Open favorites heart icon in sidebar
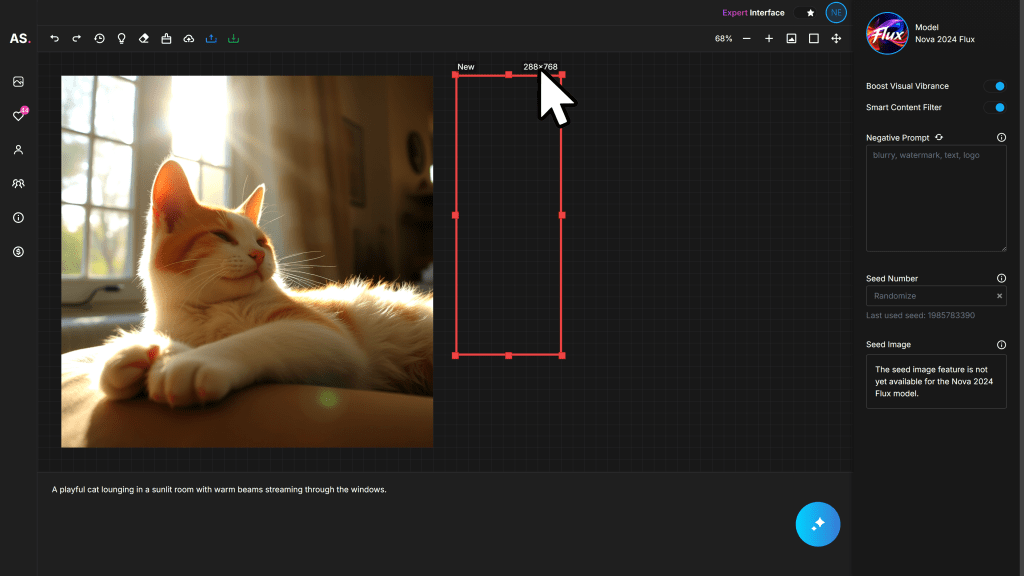 pyautogui.click(x=18, y=116)
